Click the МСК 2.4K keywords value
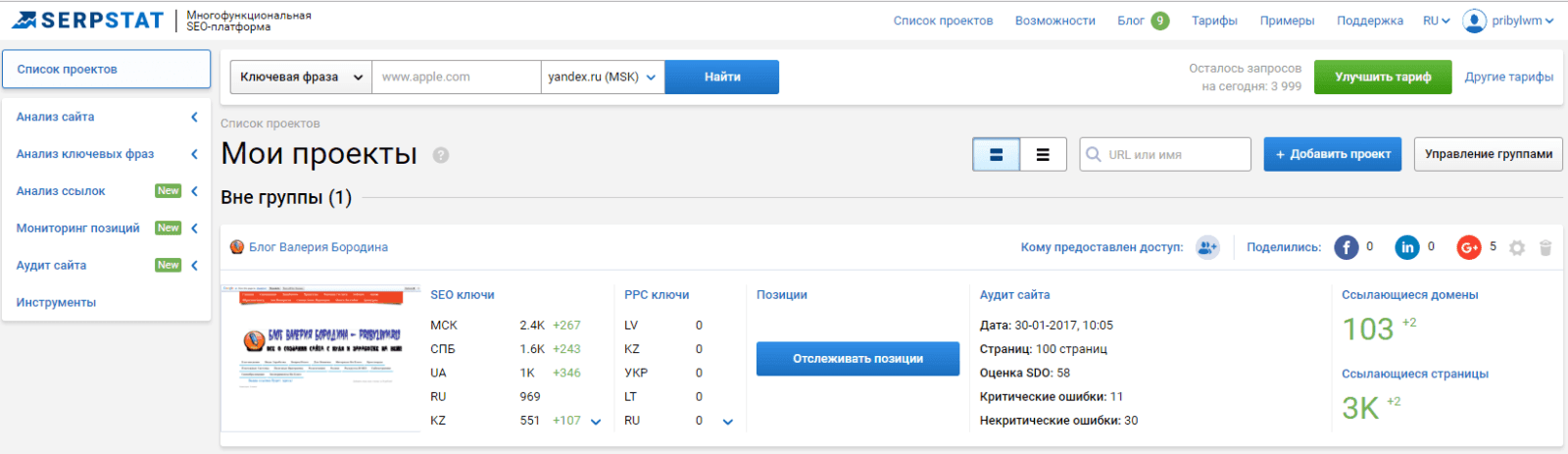Image resolution: width=1568 pixels, height=454 pixels. click(x=532, y=326)
